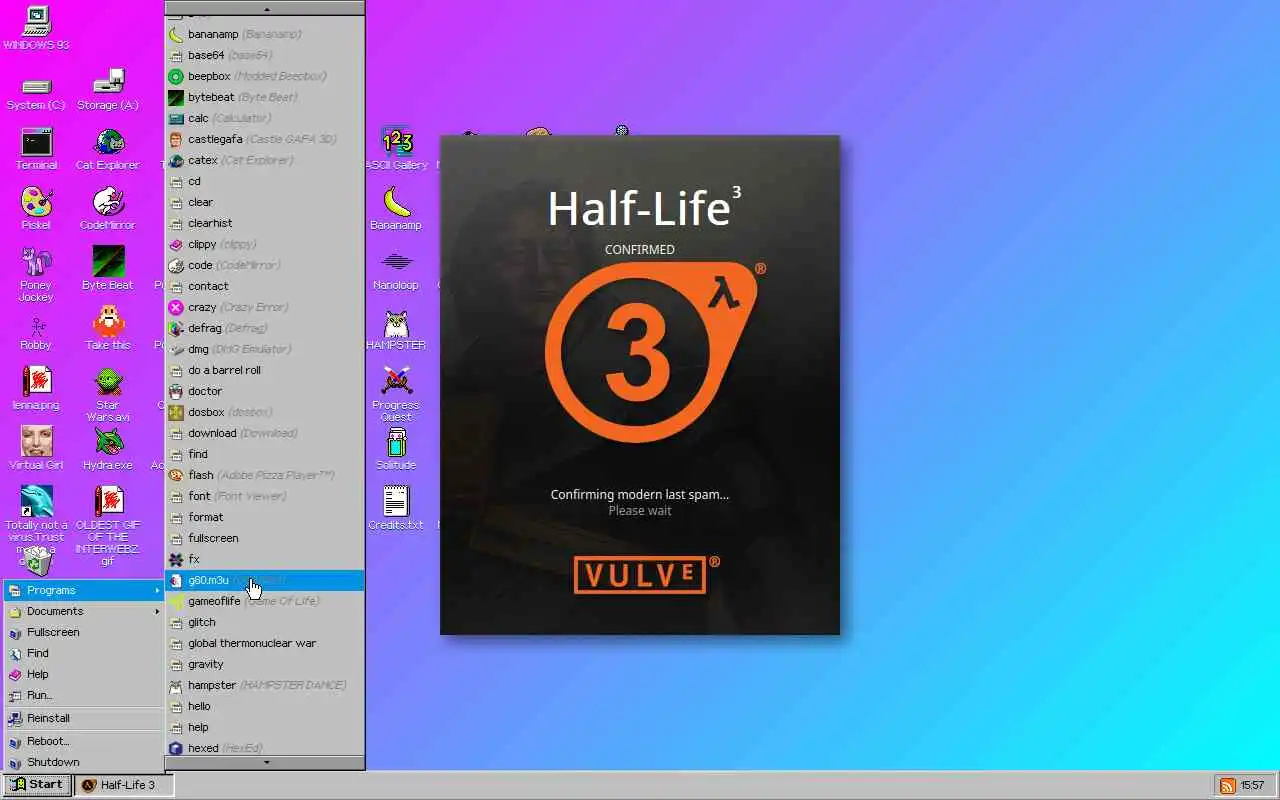
Task: Launch defrag from programs list
Action: click(265, 328)
